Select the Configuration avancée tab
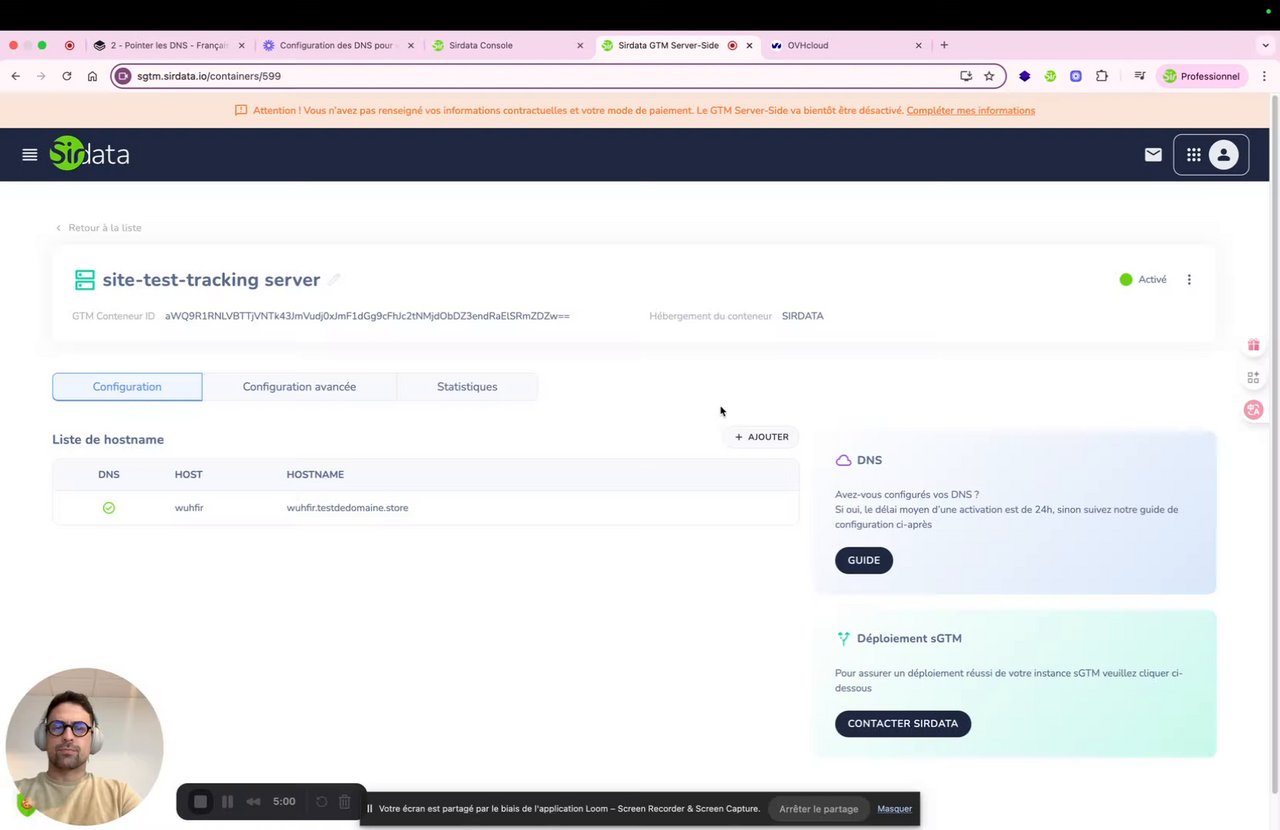The image size is (1280, 830). (x=299, y=387)
